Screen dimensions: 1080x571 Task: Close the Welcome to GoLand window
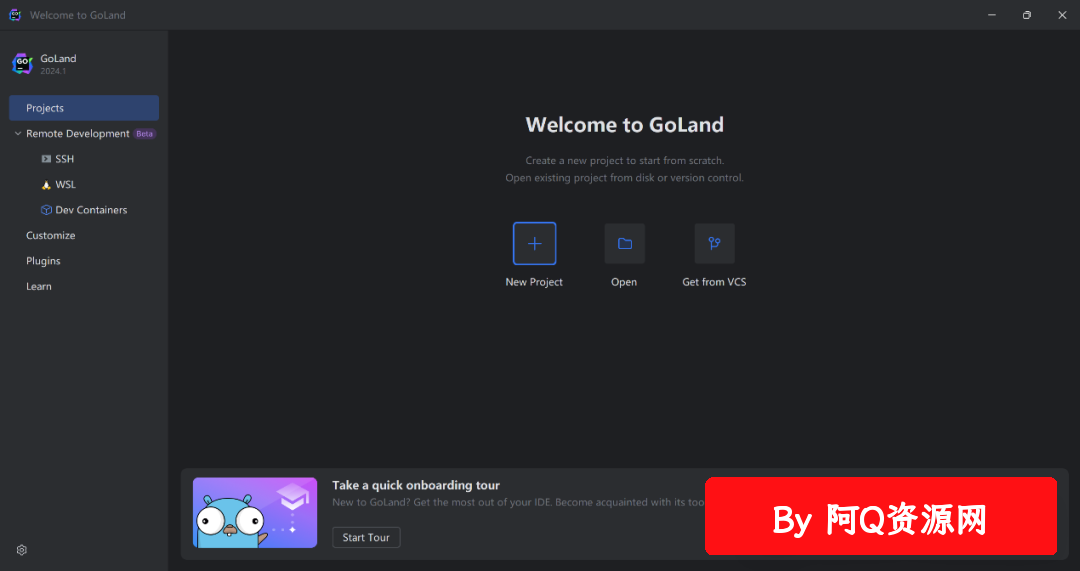click(x=1062, y=15)
